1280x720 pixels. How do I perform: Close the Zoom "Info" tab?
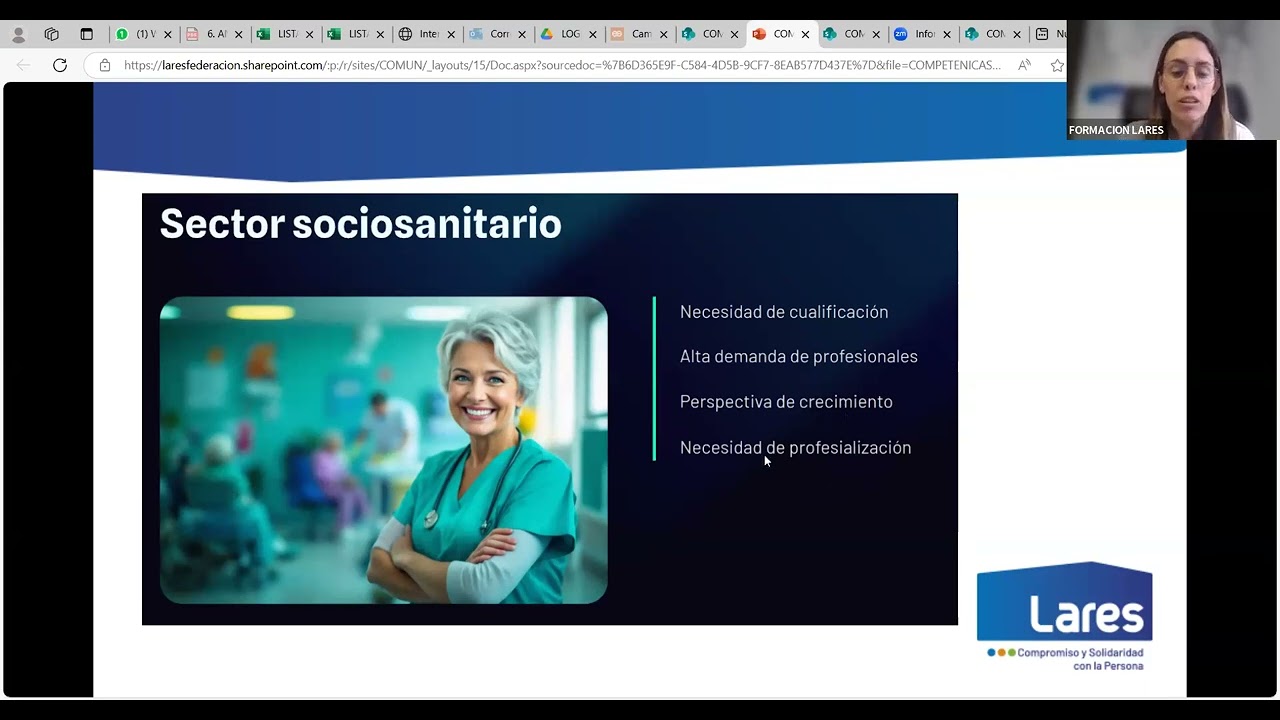[947, 34]
